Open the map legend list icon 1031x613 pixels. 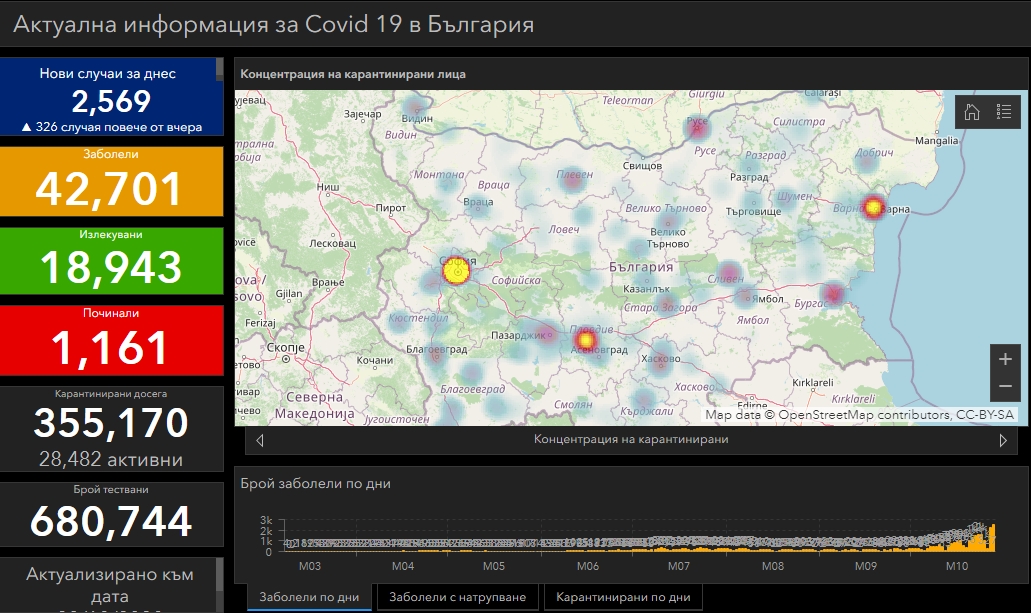[1003, 112]
